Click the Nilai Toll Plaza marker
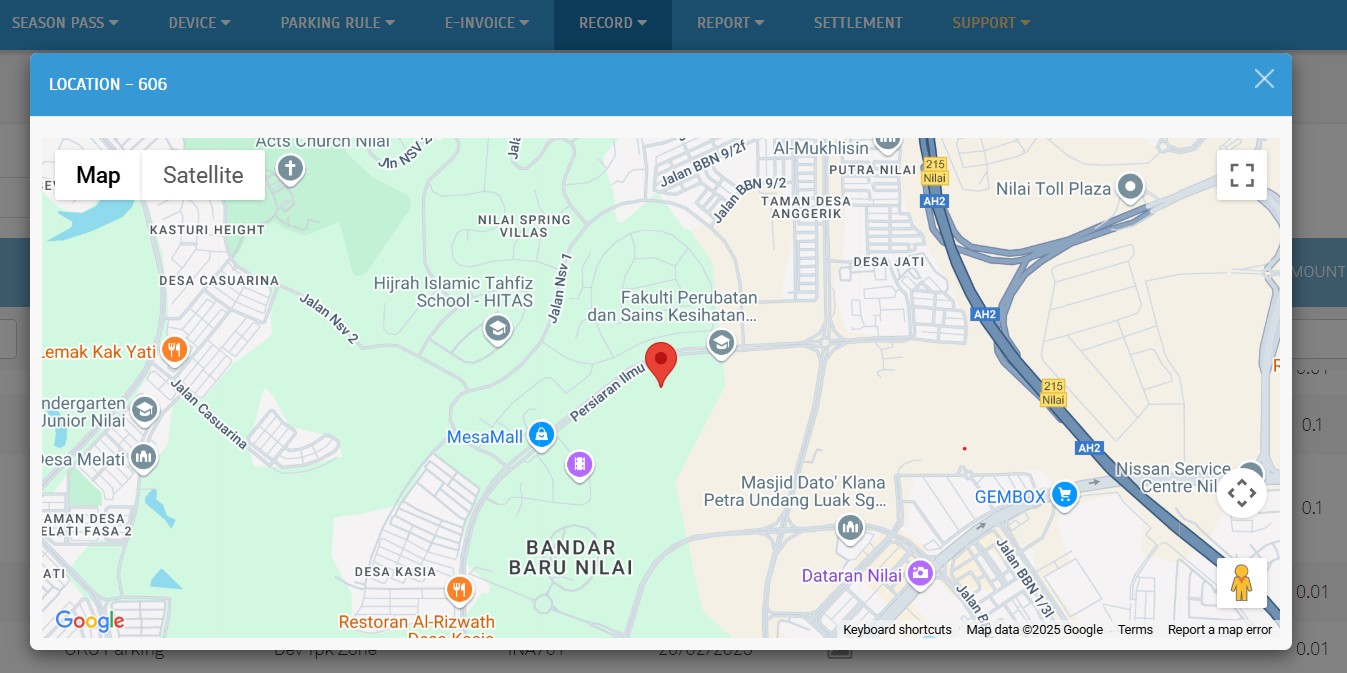 pos(1130,187)
